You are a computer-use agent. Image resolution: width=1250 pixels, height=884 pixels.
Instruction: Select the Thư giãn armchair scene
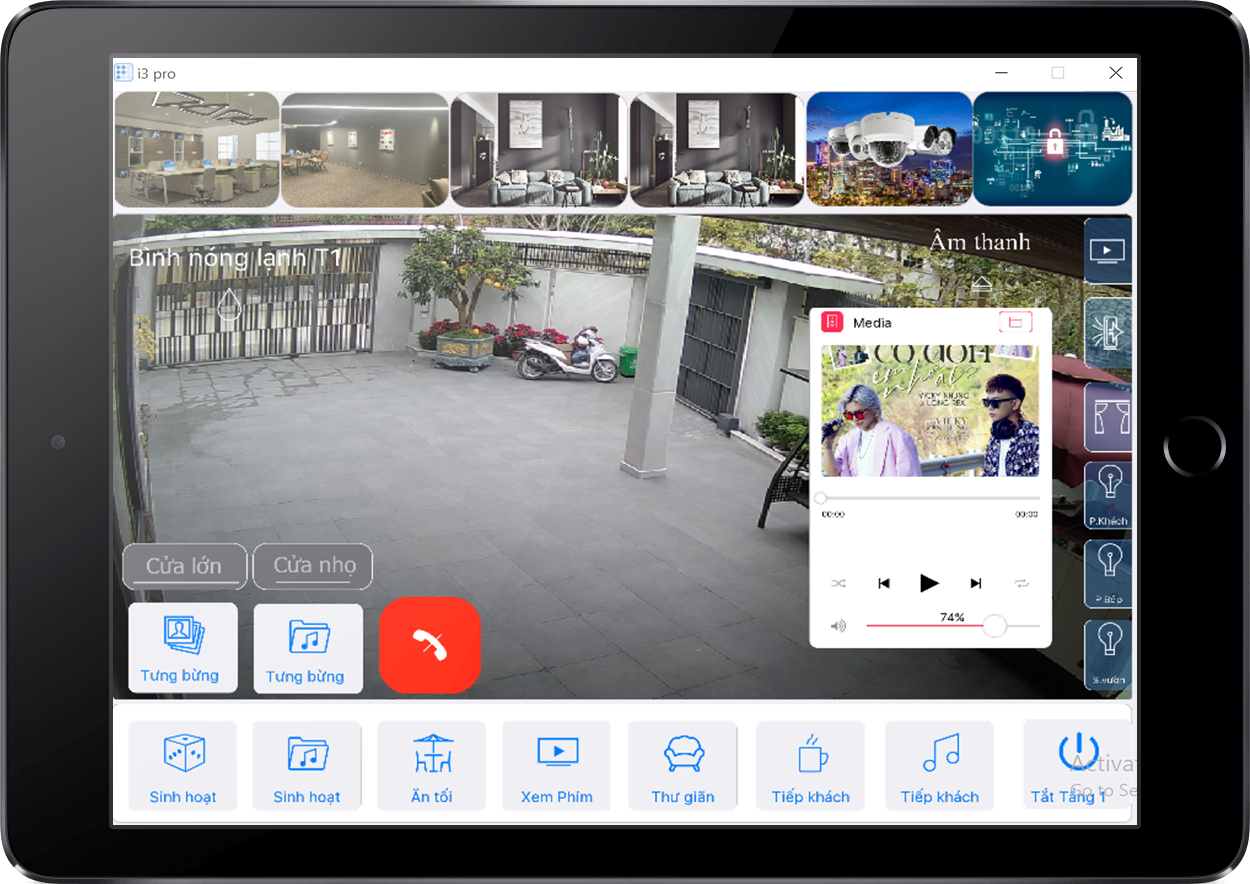click(x=683, y=765)
